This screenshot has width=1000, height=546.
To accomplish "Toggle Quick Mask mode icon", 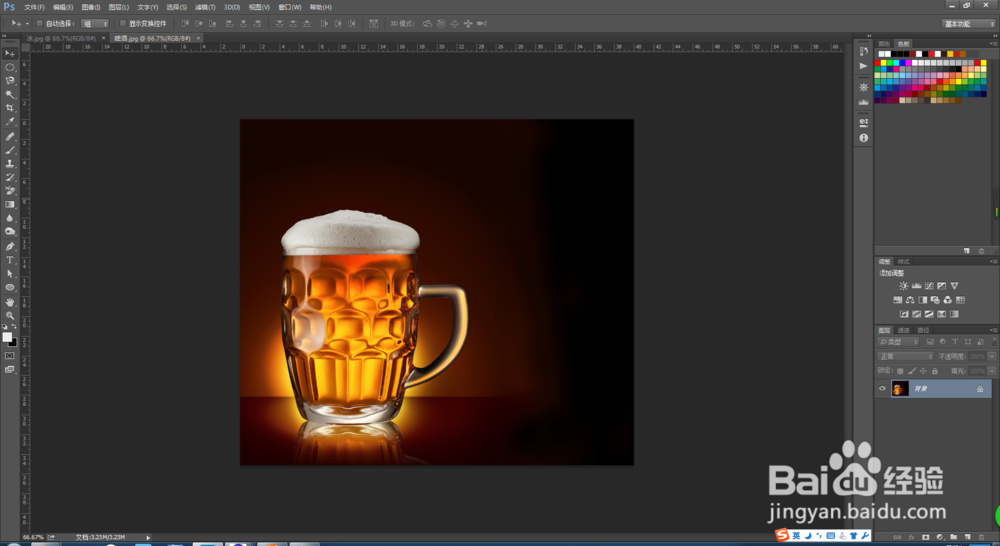I will coord(10,356).
